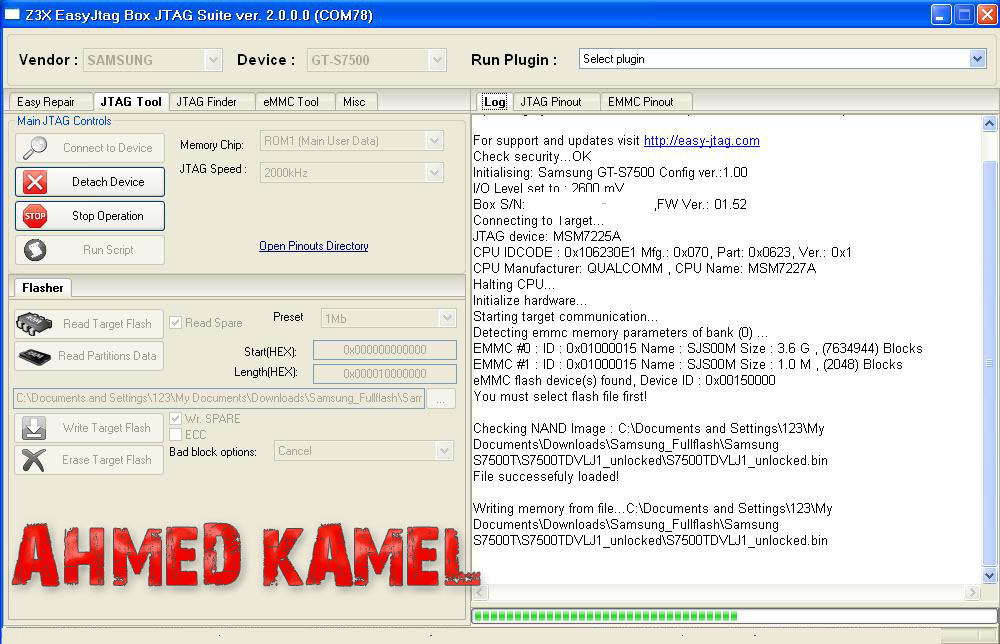Click the Run Script button label
Viewport: 1000px width, 644px height.
click(x=108, y=250)
